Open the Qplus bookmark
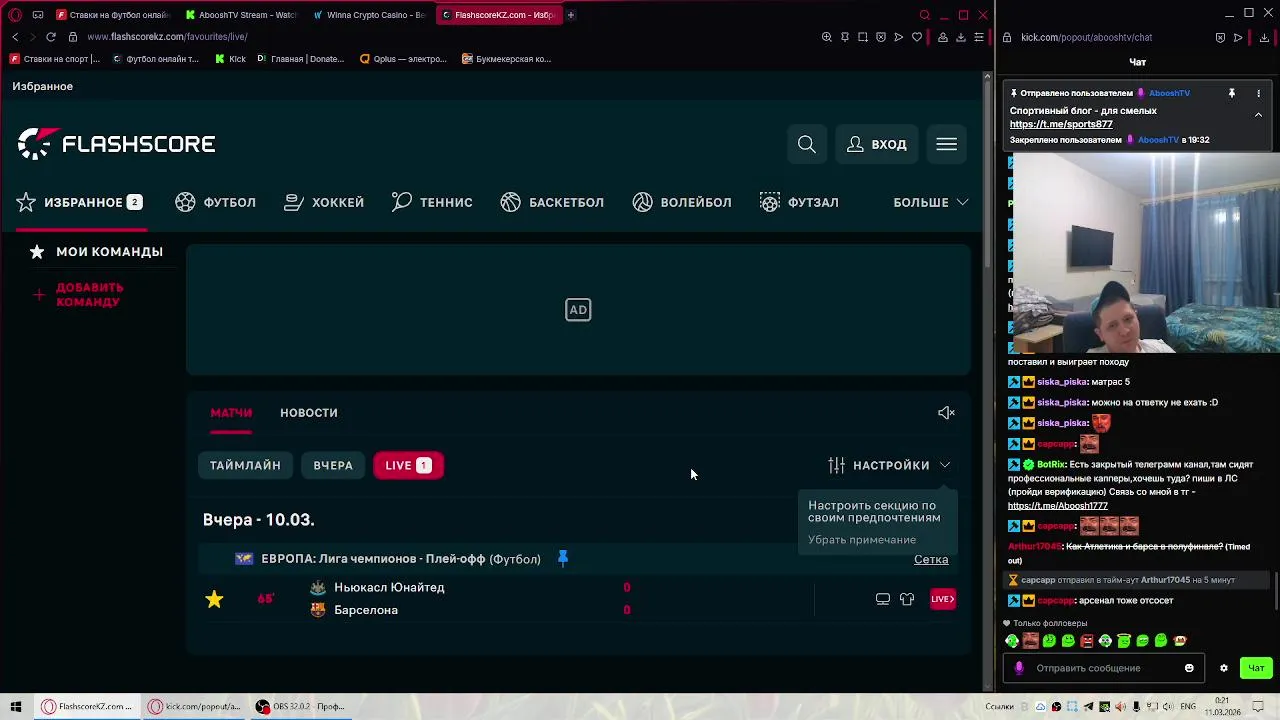This screenshot has width=1280, height=720. tap(403, 59)
